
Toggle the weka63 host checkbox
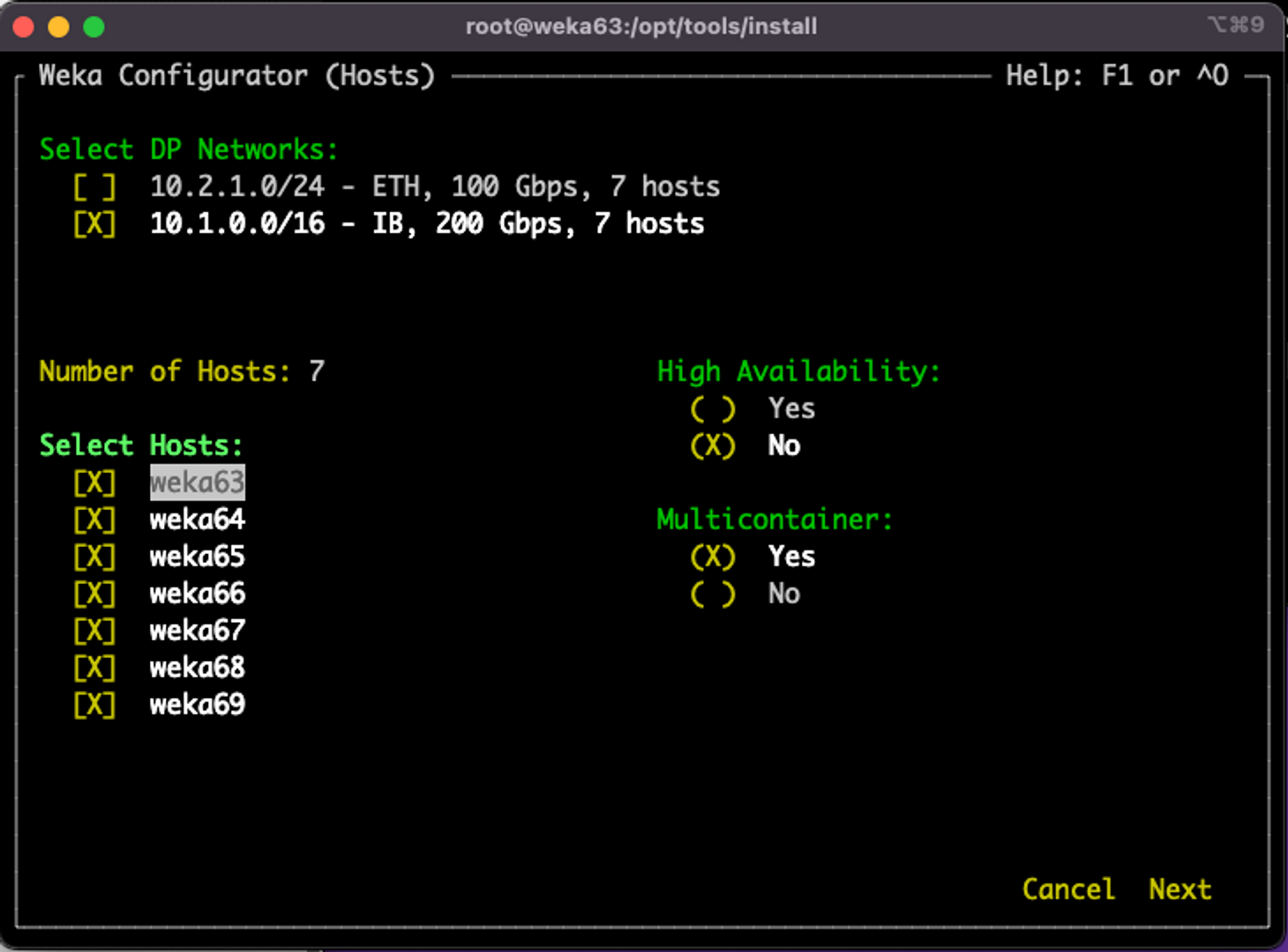tap(94, 483)
